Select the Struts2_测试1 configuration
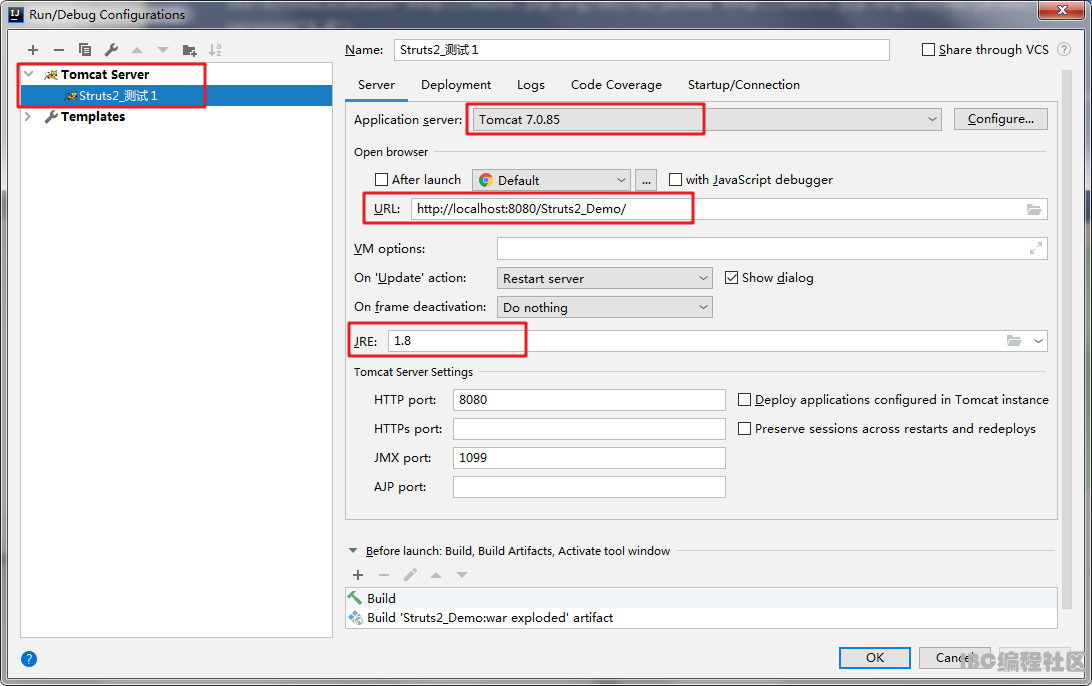Screen dimensions: 1092x686 click(x=176, y=95)
